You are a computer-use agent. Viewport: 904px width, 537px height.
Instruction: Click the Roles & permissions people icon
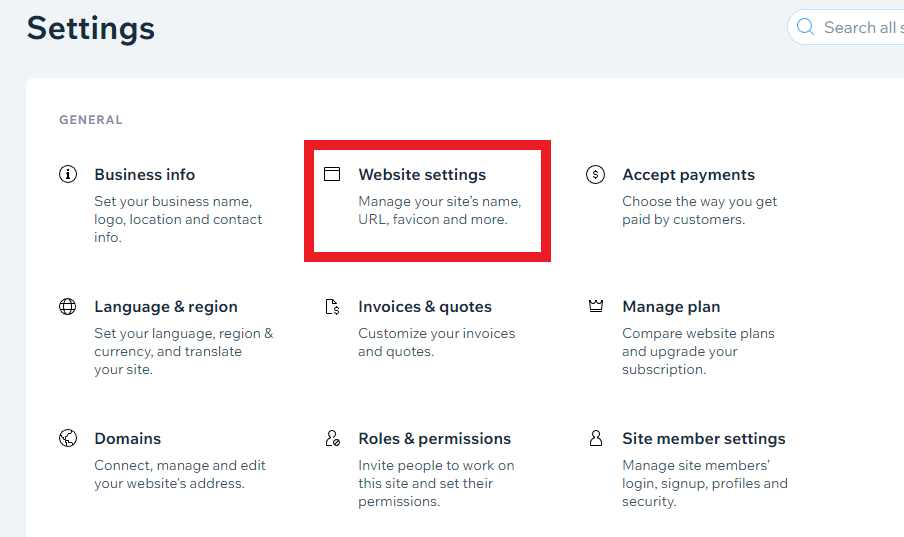coord(332,438)
